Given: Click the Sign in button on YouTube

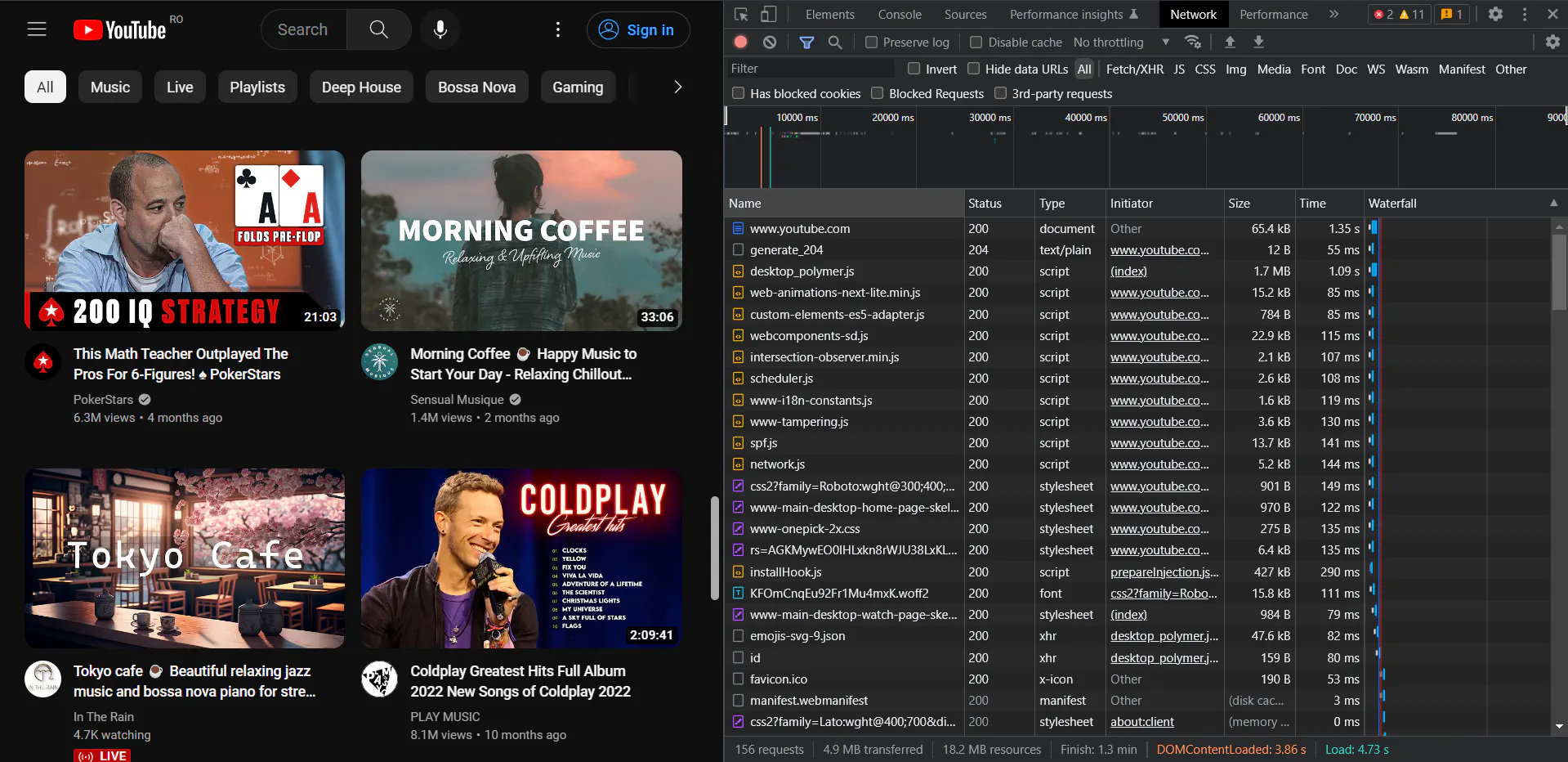Looking at the screenshot, I should pos(638,29).
